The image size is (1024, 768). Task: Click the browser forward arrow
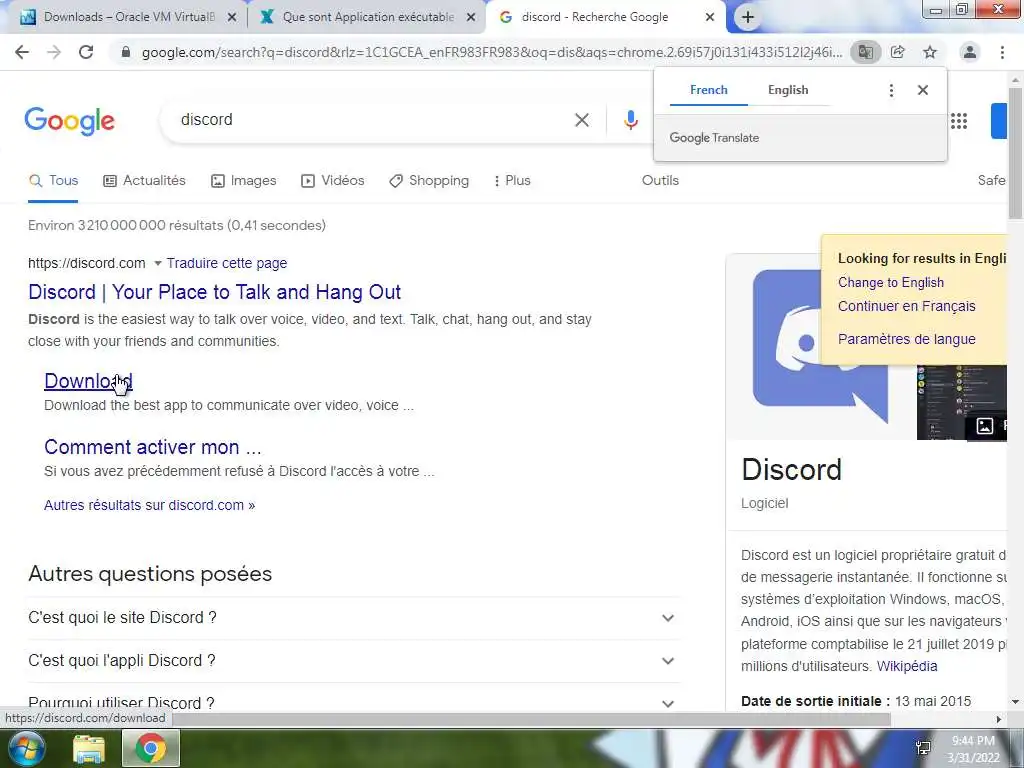click(x=54, y=52)
